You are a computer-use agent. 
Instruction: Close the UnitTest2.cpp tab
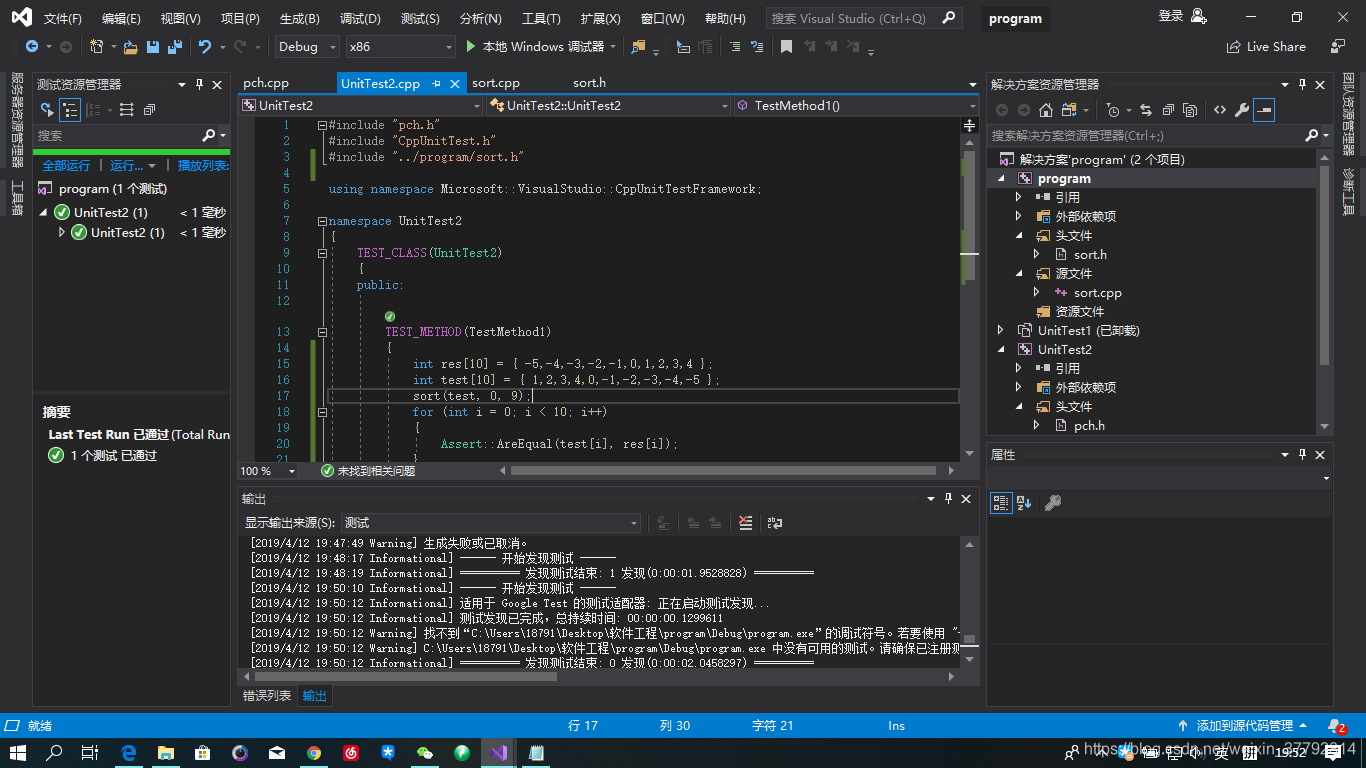pyautogui.click(x=454, y=84)
